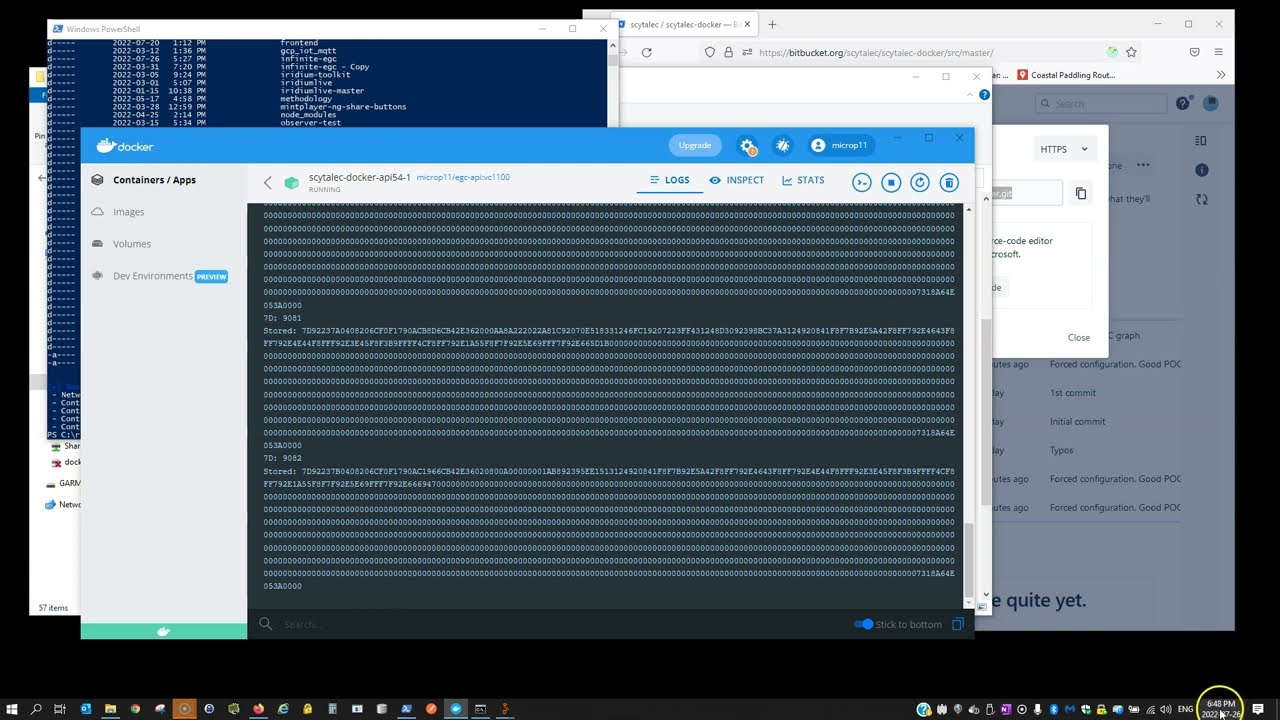
Task: Go back with the arrow beside the container name
Action: pyautogui.click(x=267, y=182)
